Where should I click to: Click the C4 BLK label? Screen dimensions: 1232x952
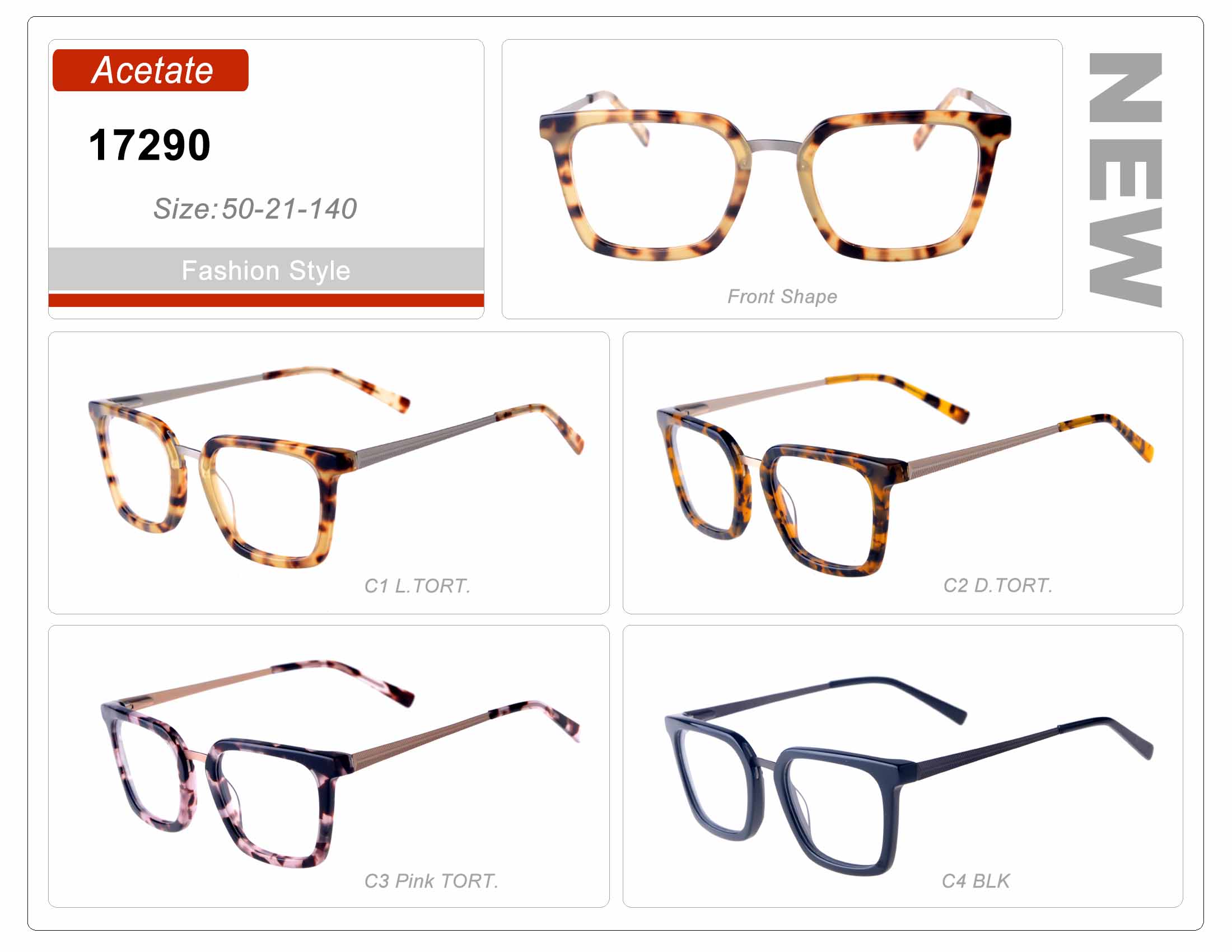click(976, 881)
